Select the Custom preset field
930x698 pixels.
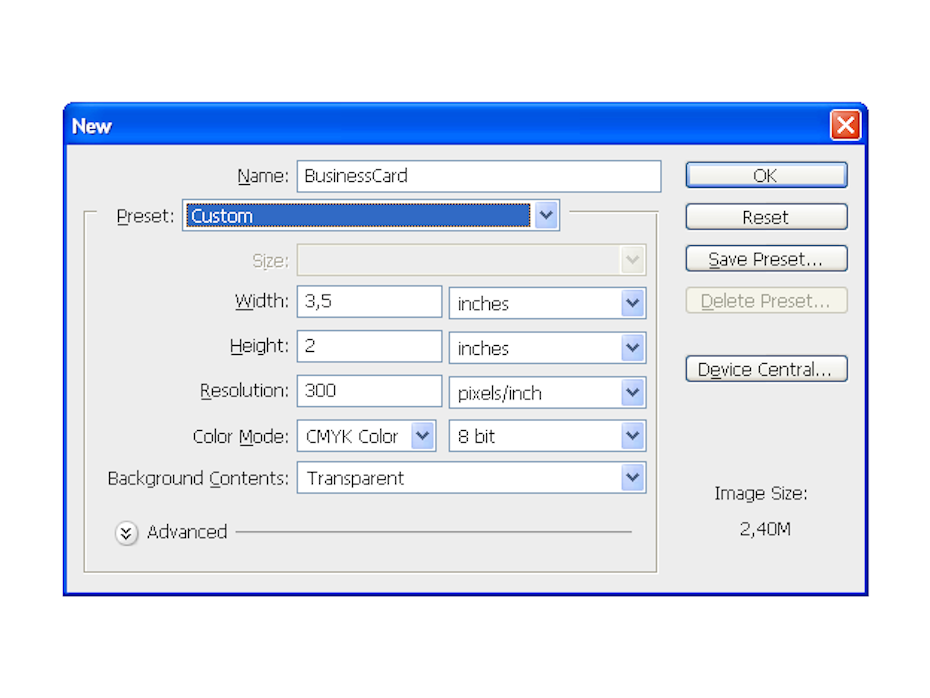click(357, 216)
